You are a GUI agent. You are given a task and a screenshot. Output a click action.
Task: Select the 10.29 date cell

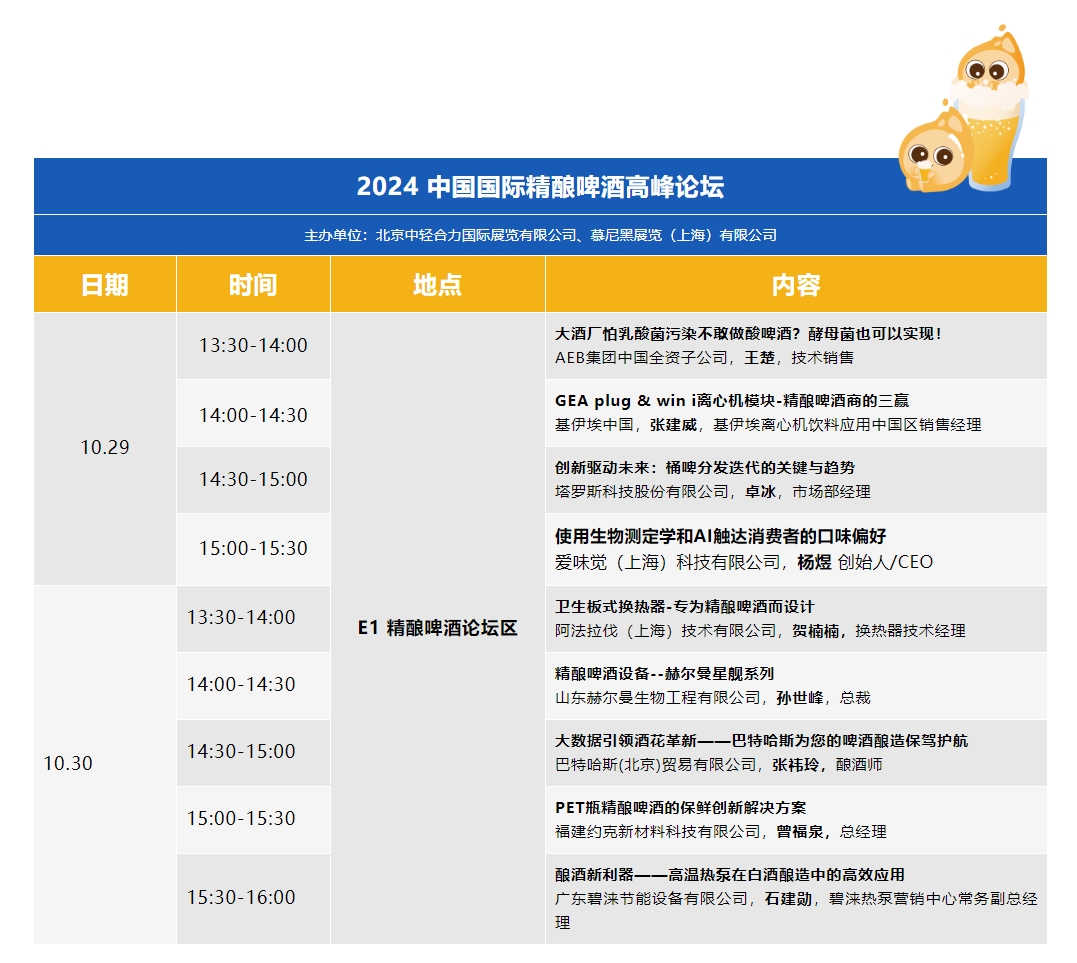click(105, 448)
